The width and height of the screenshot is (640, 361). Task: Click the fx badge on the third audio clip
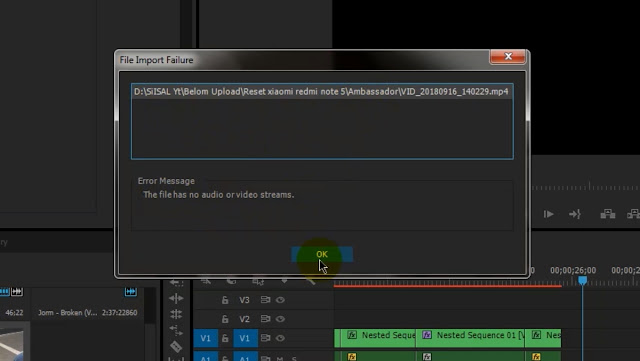(x=536, y=357)
